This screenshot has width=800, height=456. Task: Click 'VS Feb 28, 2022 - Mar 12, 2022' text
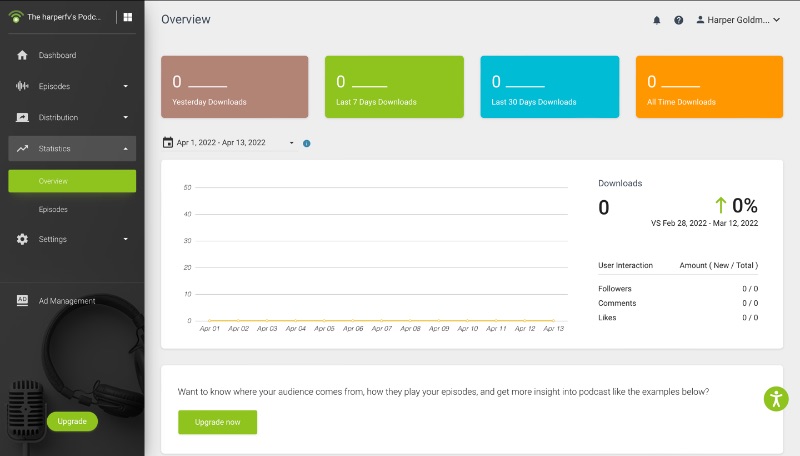pos(704,223)
